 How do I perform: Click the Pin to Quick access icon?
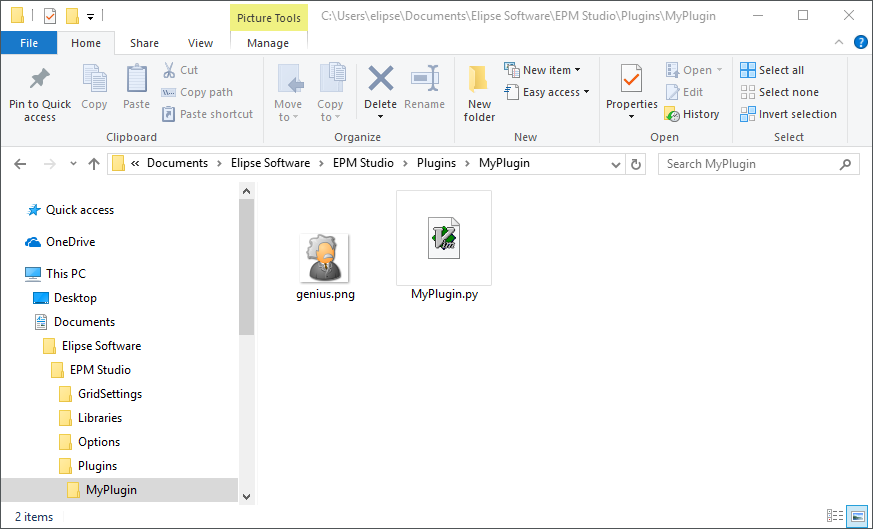tap(40, 80)
